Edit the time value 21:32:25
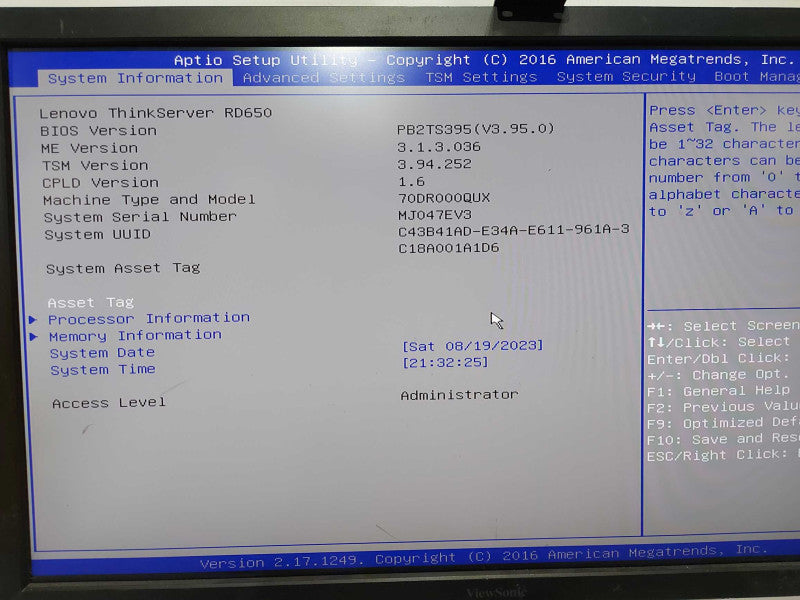The height and width of the screenshot is (600, 800). pyautogui.click(x=445, y=362)
